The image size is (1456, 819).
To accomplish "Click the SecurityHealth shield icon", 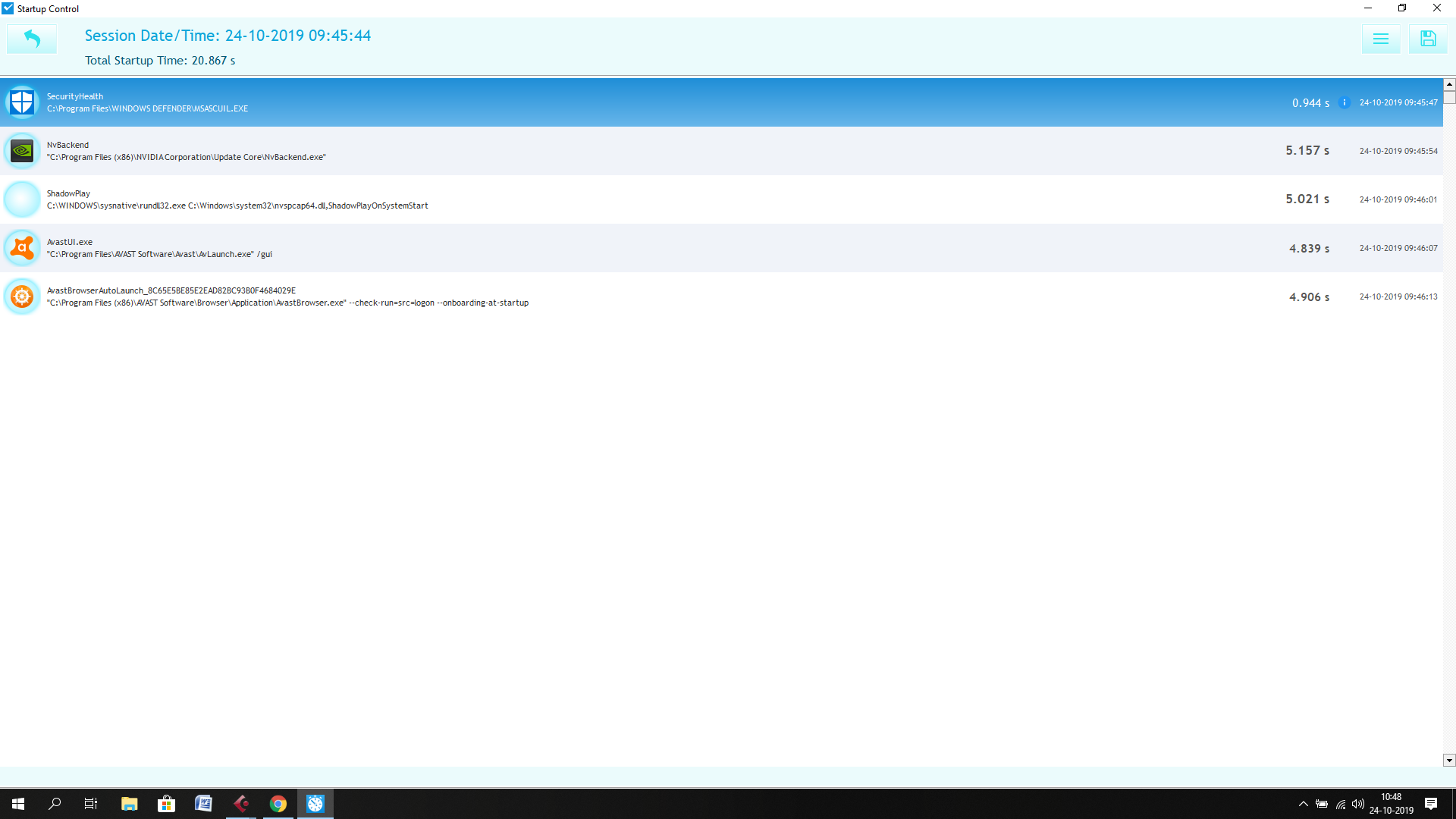I will (22, 102).
